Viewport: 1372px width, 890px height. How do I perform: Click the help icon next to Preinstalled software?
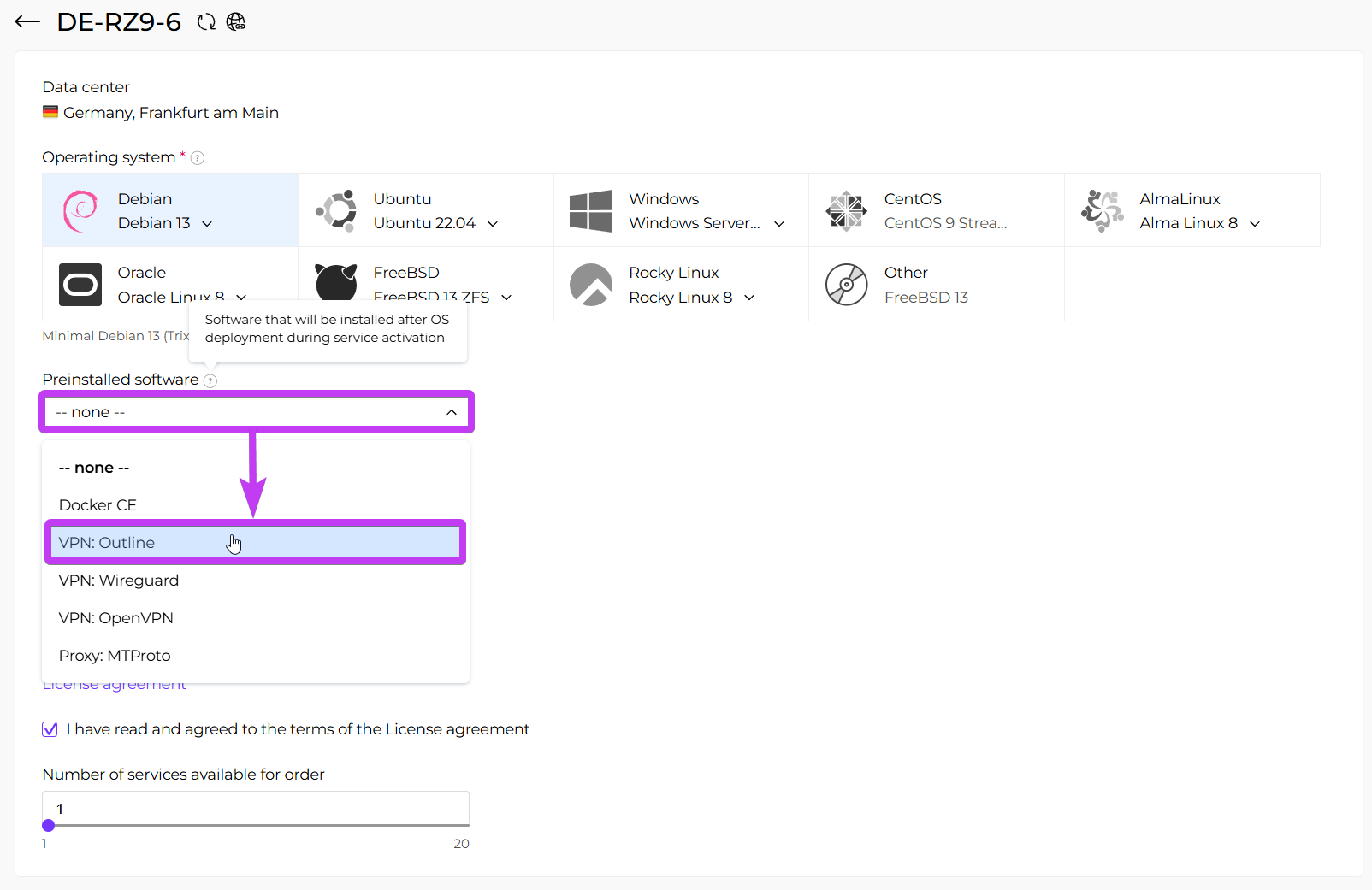(x=210, y=380)
